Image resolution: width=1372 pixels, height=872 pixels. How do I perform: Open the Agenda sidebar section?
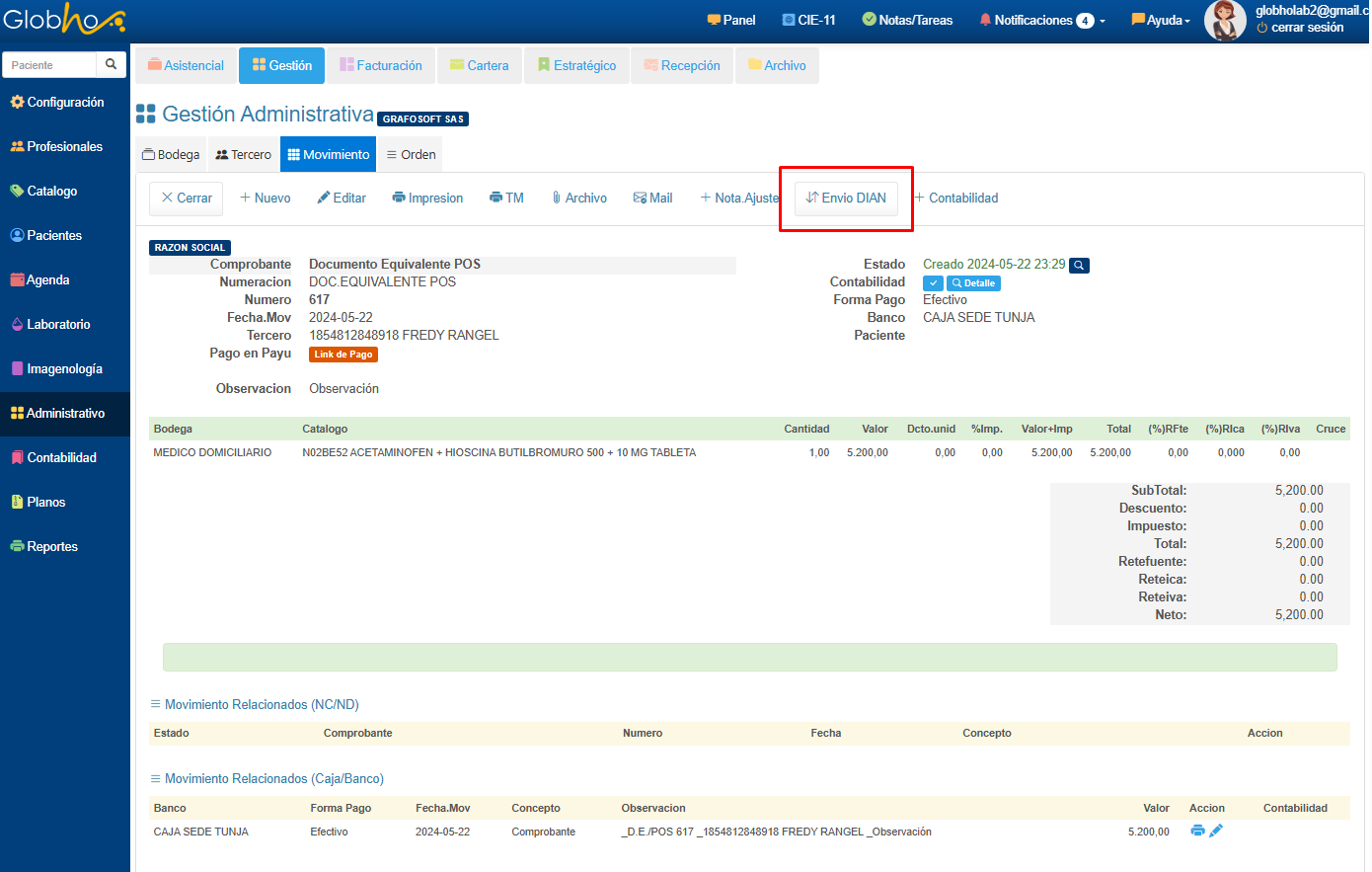47,279
